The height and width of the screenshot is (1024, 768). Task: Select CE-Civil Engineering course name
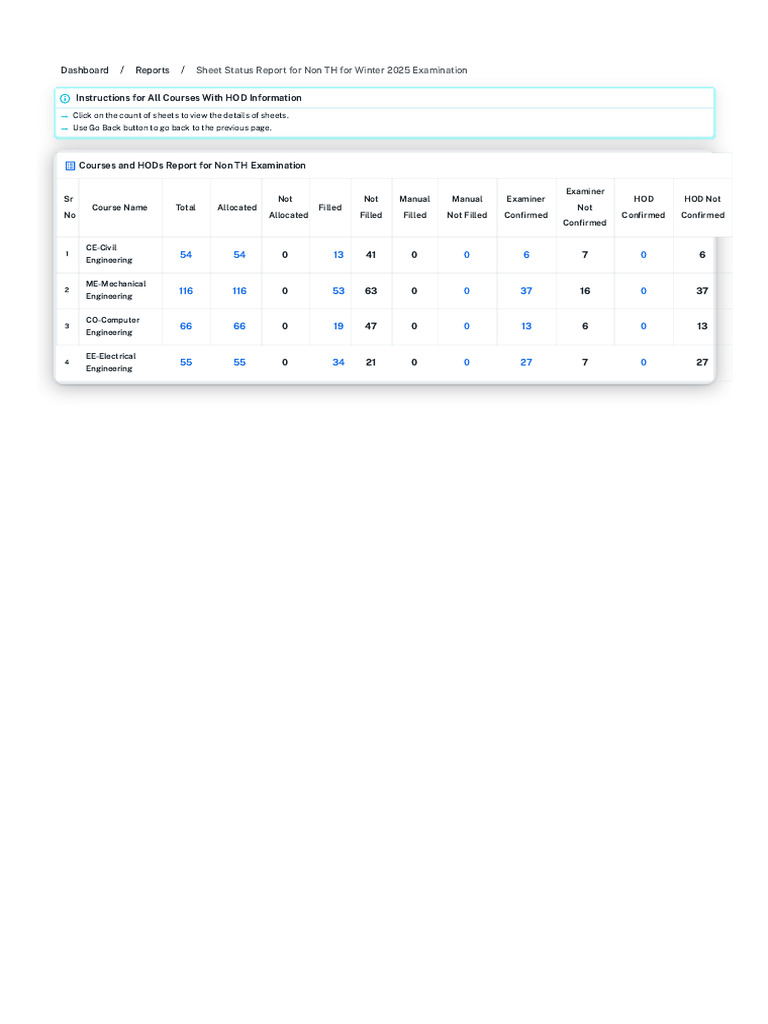pyautogui.click(x=109, y=254)
